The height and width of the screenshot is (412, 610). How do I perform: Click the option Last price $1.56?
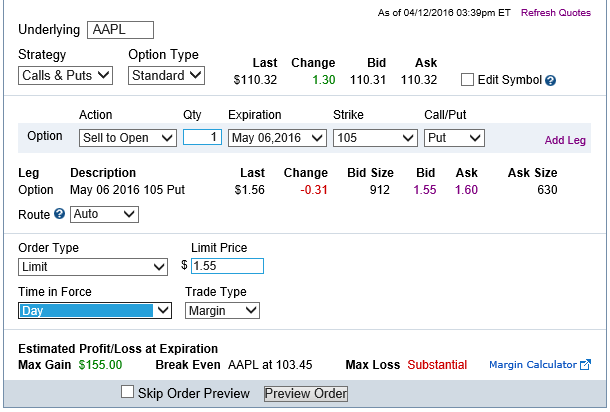coord(249,190)
